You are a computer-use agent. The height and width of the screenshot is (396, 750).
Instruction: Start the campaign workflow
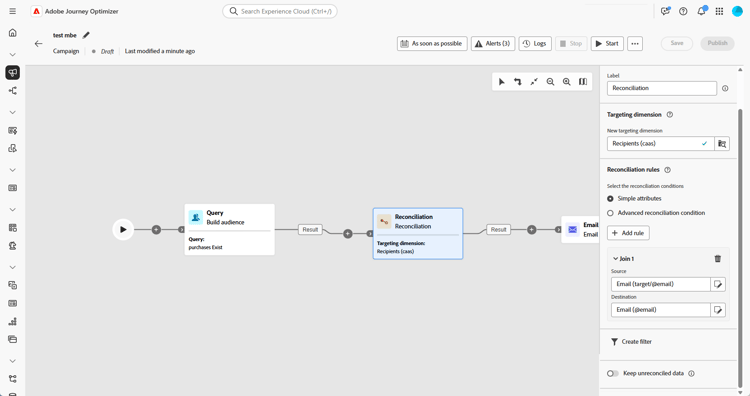click(607, 44)
